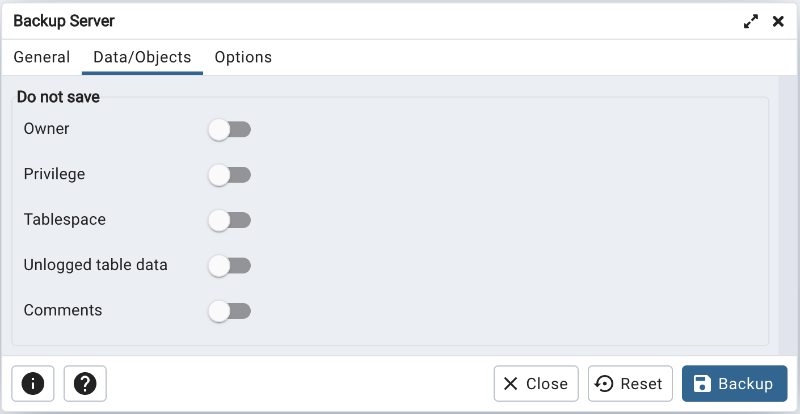The image size is (800, 414).
Task: Click the Backup Server title bar
Action: [350, 21]
